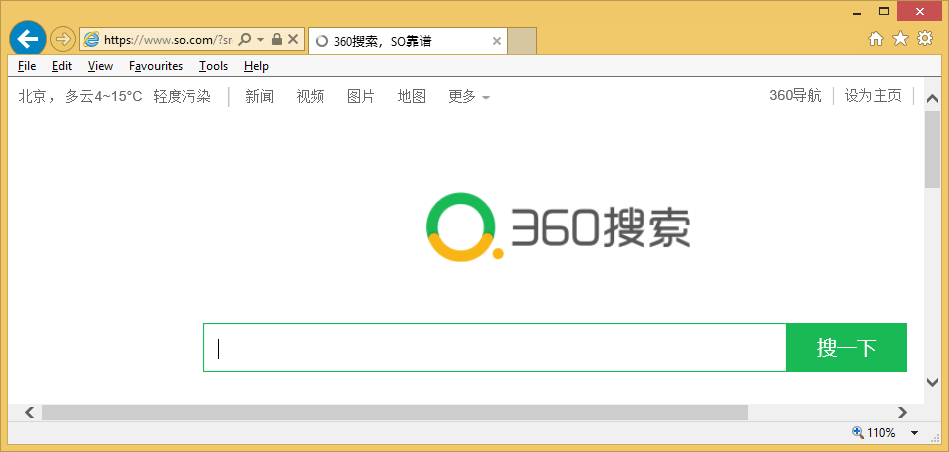Screen dimensions: 949x452
Task: Open the 地图 map link
Action: (x=412, y=96)
